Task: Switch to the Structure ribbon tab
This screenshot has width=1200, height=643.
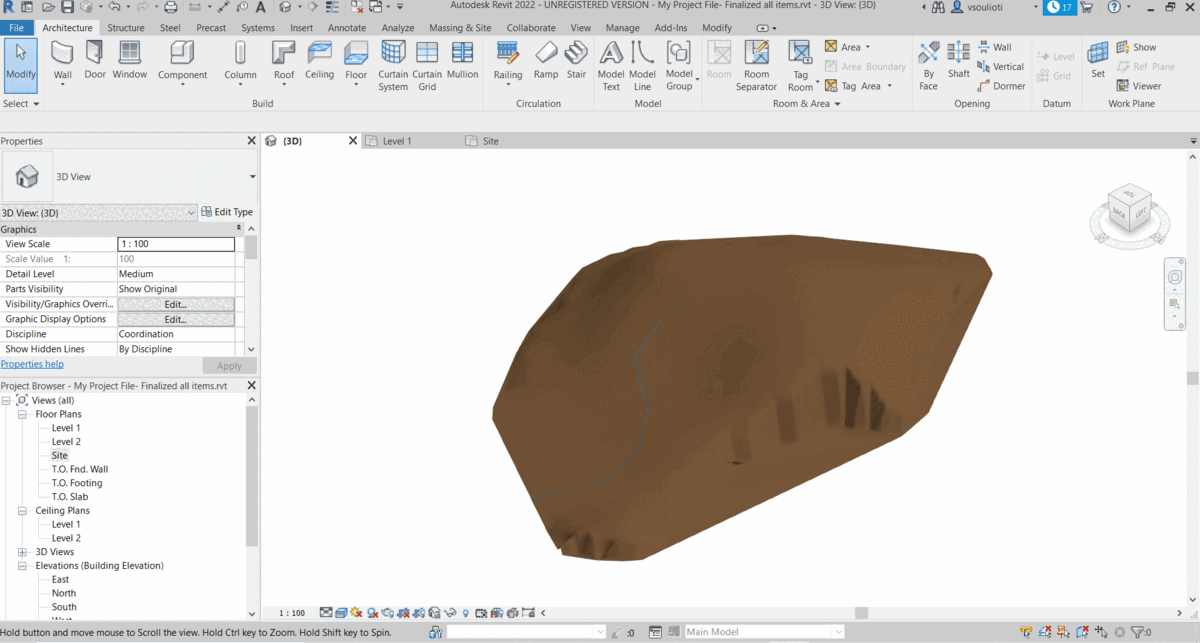Action: click(x=126, y=28)
